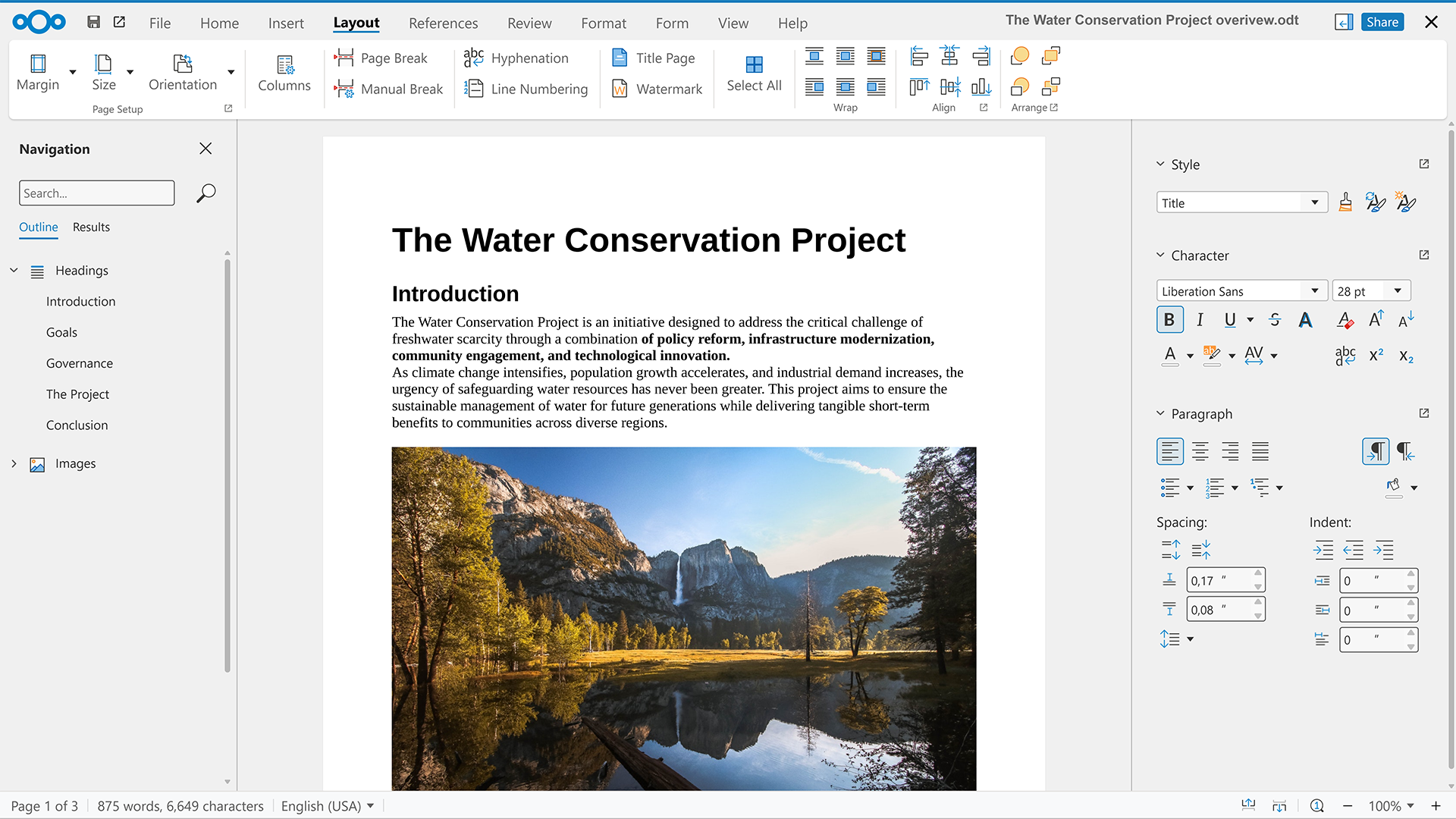1456x819 pixels.
Task: Click the strikethrough formatting icon
Action: 1275,320
